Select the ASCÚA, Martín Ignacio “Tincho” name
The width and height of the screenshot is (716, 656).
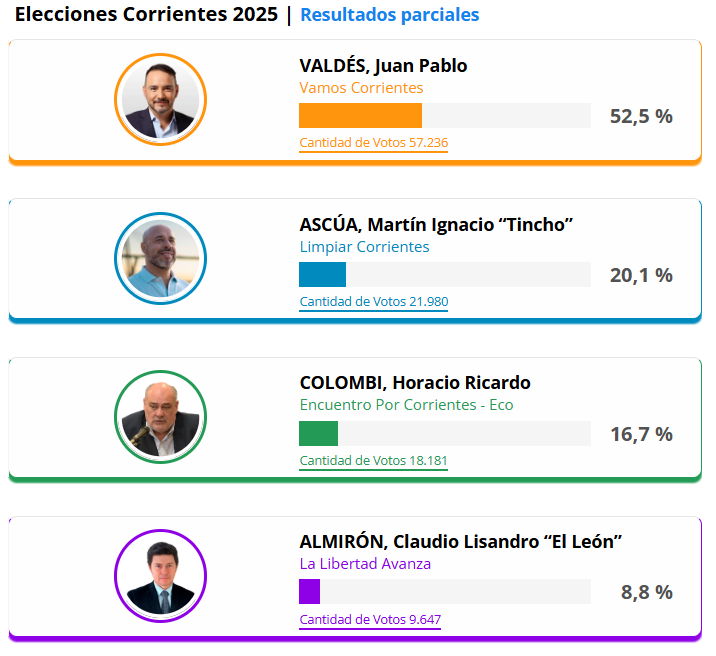pyautogui.click(x=436, y=225)
